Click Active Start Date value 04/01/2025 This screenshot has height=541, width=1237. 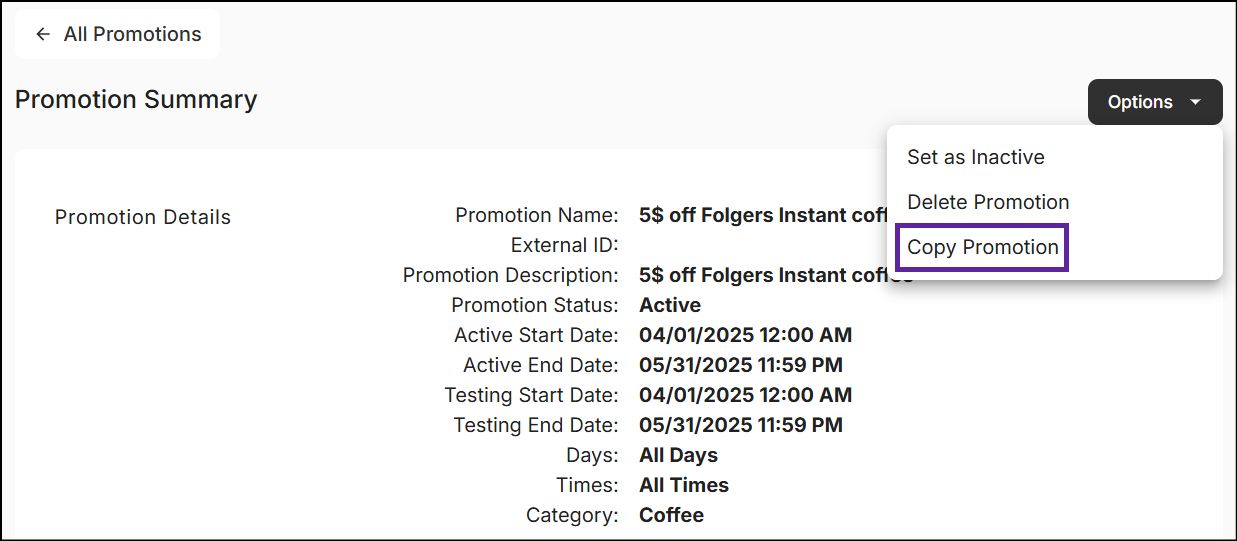tap(745, 335)
